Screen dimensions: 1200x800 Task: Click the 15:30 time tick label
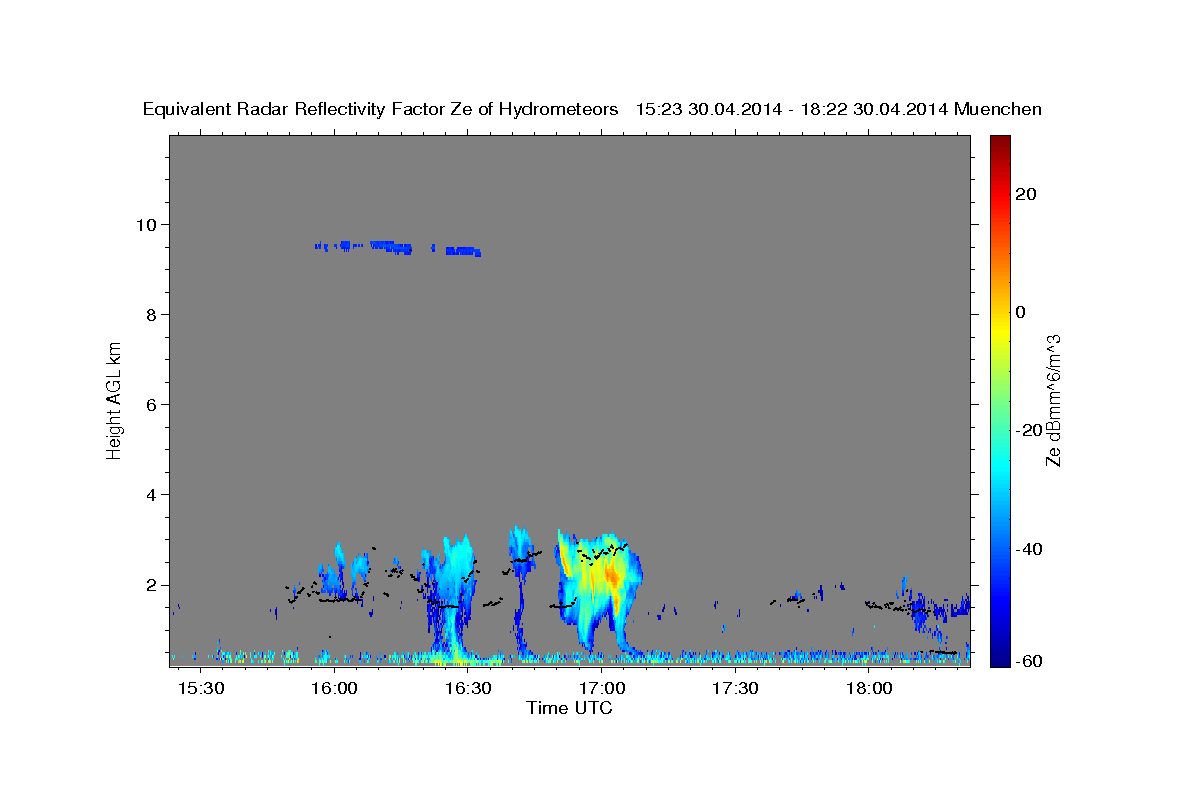pyautogui.click(x=201, y=688)
